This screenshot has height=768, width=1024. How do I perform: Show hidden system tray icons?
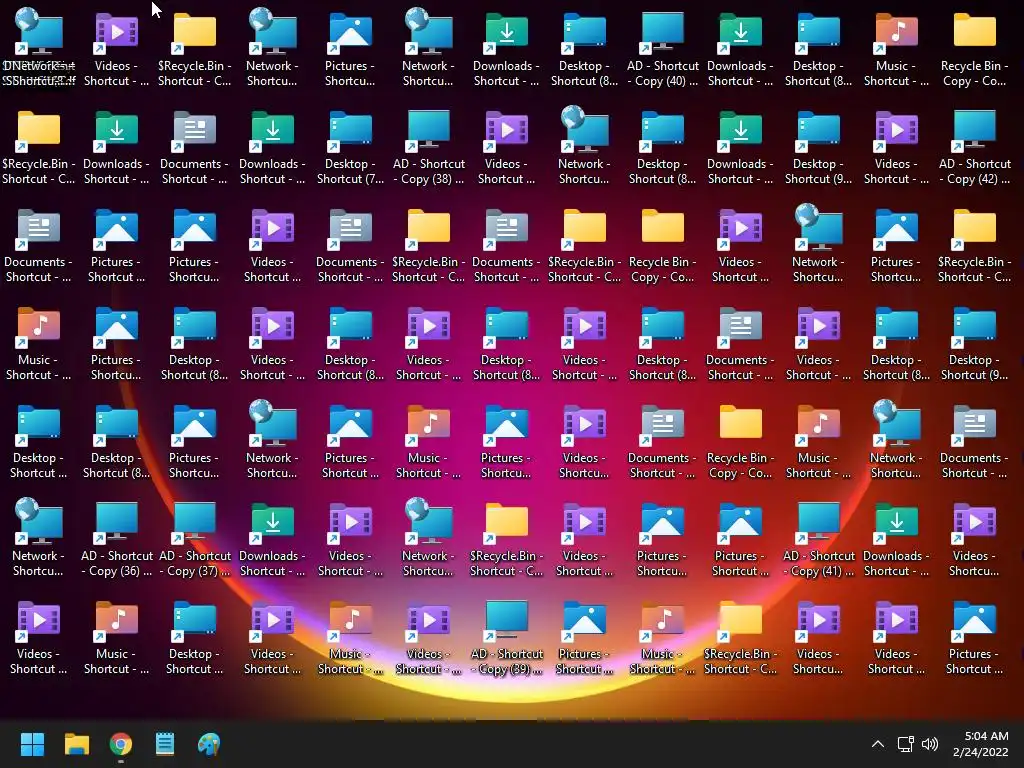[x=878, y=744]
